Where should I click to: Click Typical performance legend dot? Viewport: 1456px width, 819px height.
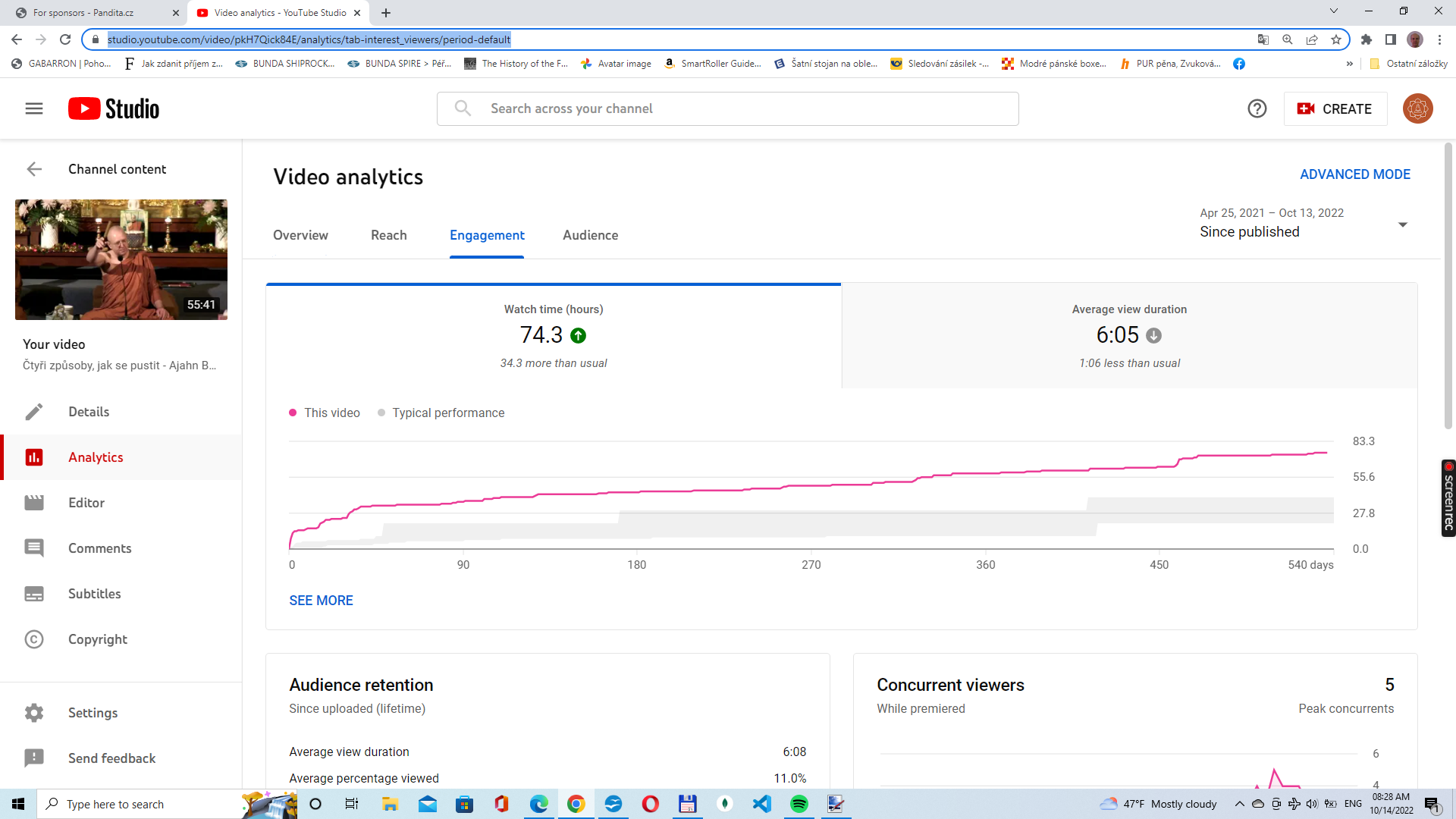(x=381, y=413)
